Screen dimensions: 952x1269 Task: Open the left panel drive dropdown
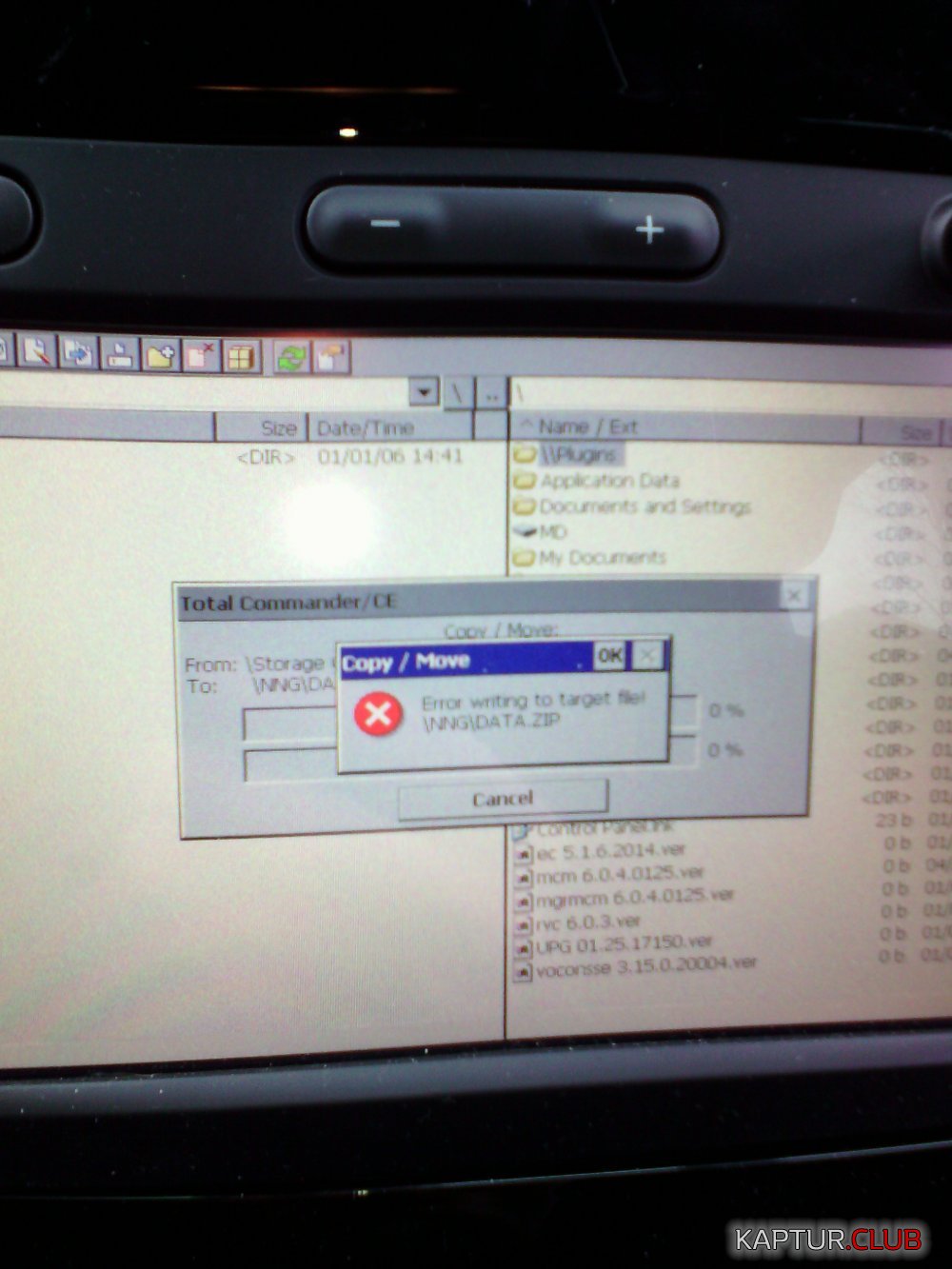(x=424, y=390)
